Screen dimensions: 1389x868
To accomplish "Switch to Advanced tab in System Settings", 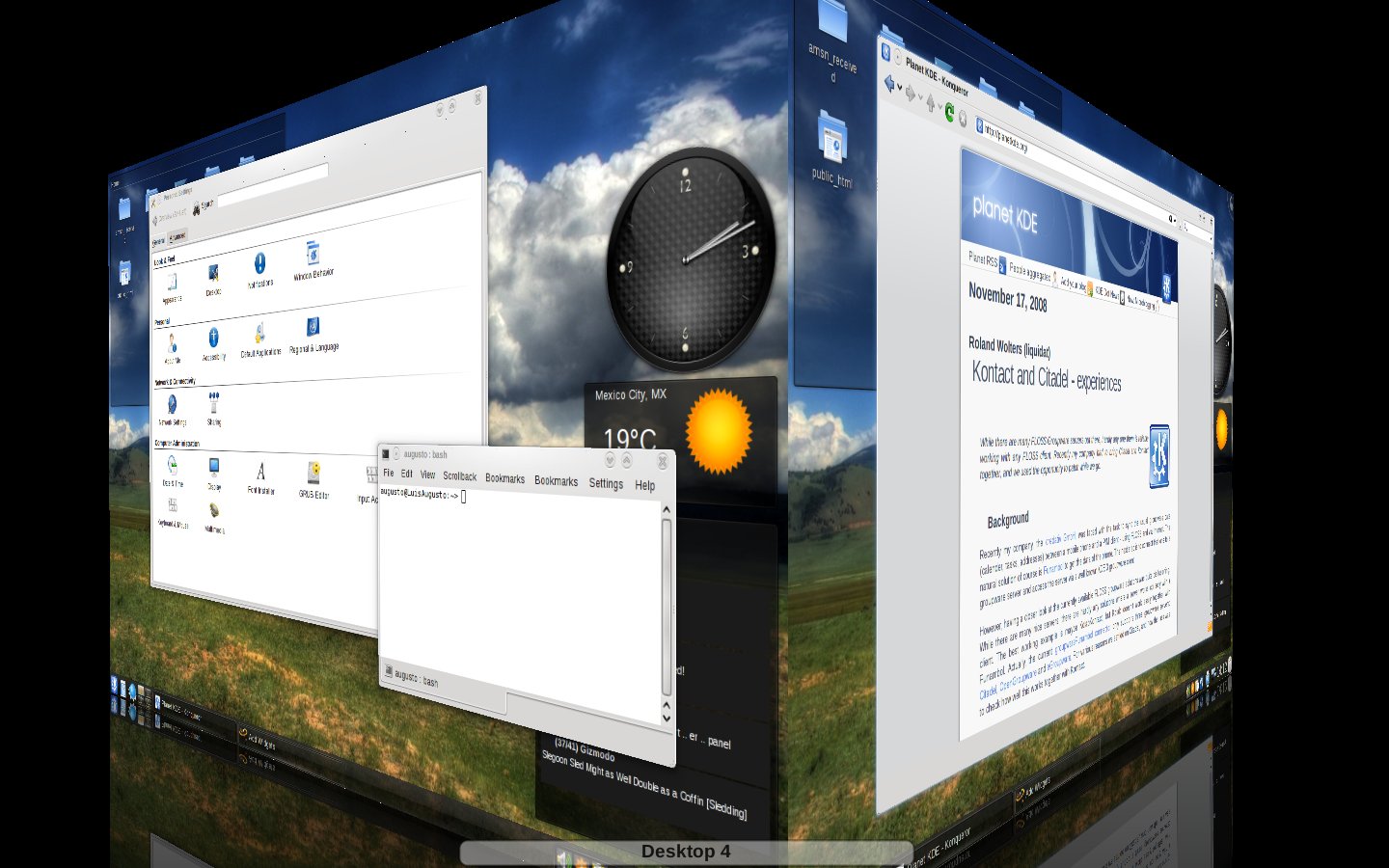I will point(177,236).
